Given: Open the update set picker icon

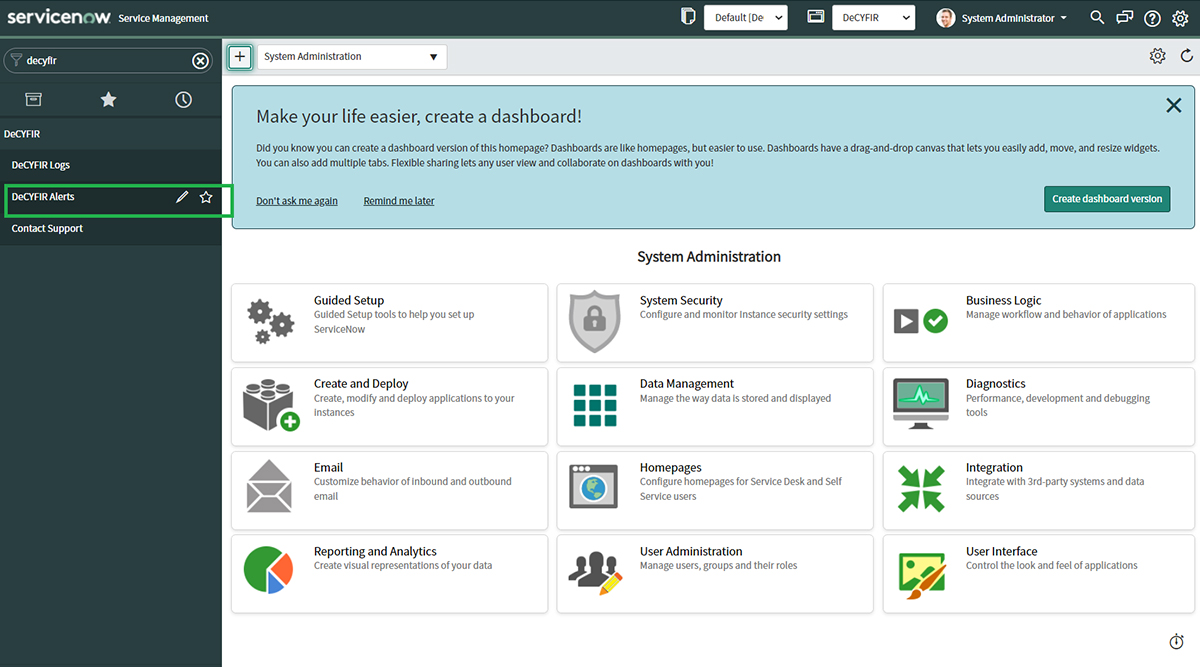Looking at the screenshot, I should click(x=687, y=17).
